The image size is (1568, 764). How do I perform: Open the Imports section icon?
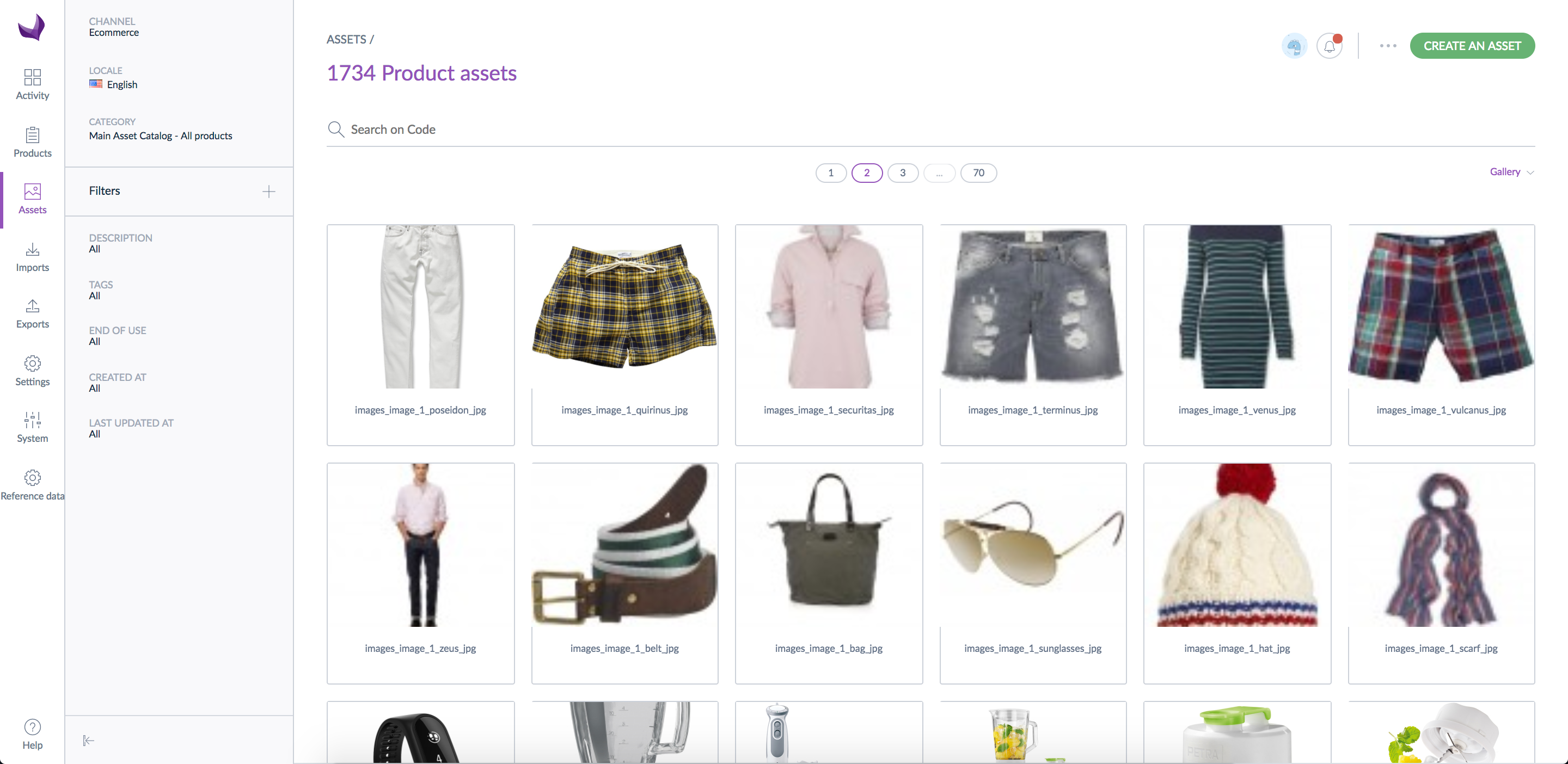[32, 251]
